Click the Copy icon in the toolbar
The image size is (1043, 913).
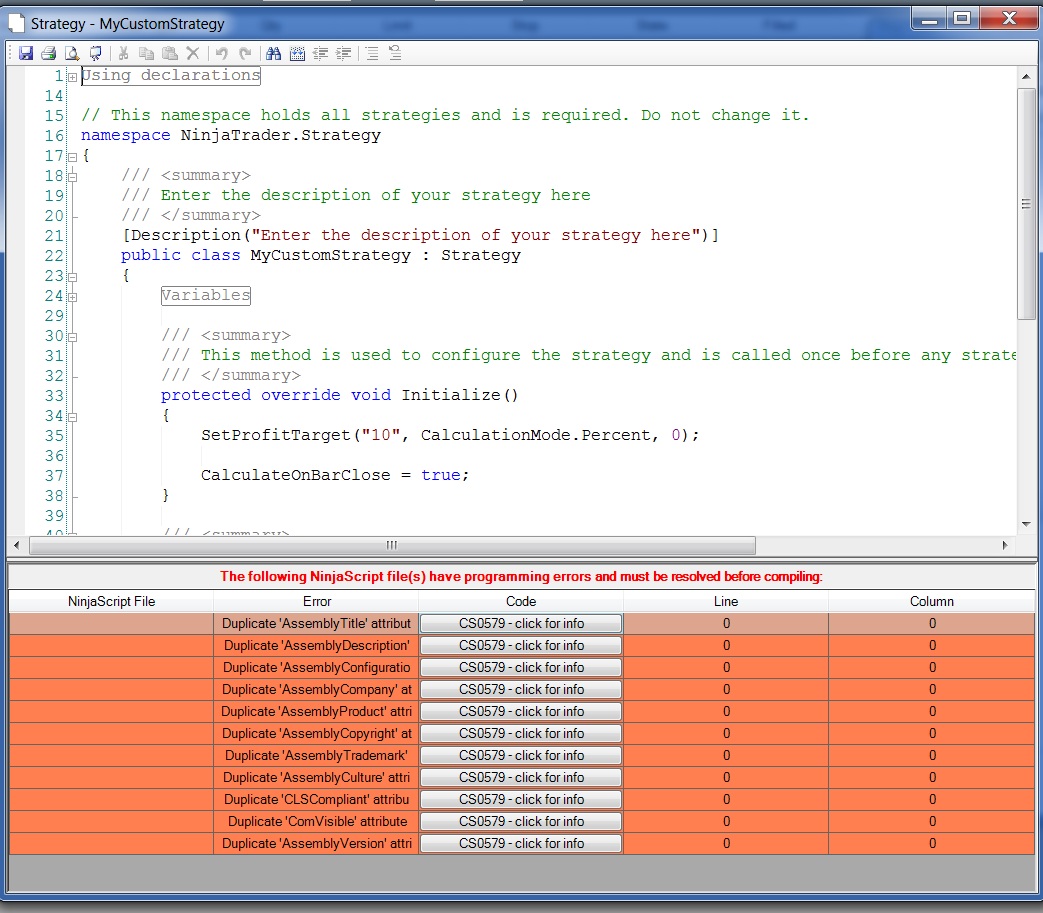coord(147,54)
